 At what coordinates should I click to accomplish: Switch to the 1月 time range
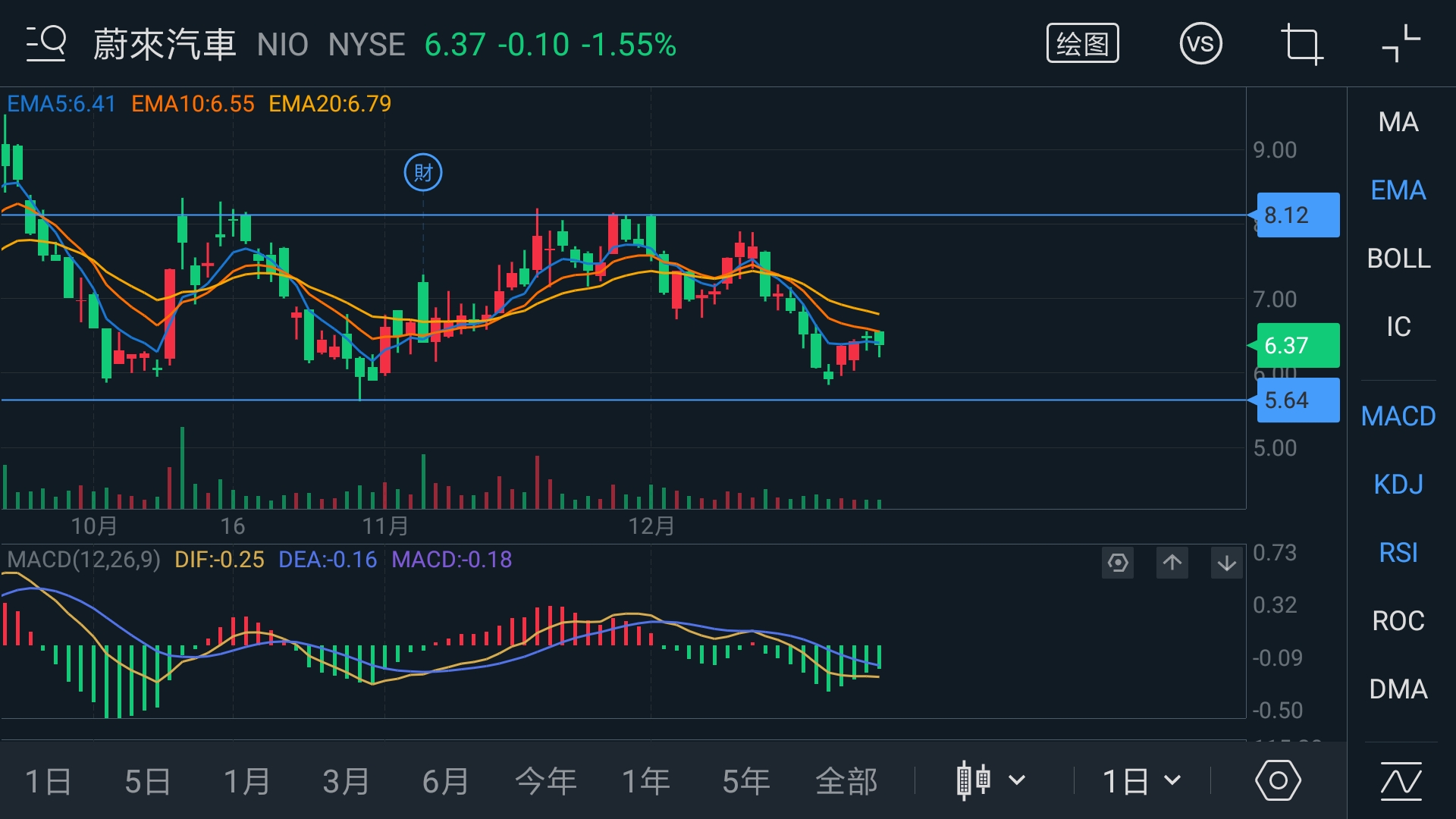tap(246, 781)
